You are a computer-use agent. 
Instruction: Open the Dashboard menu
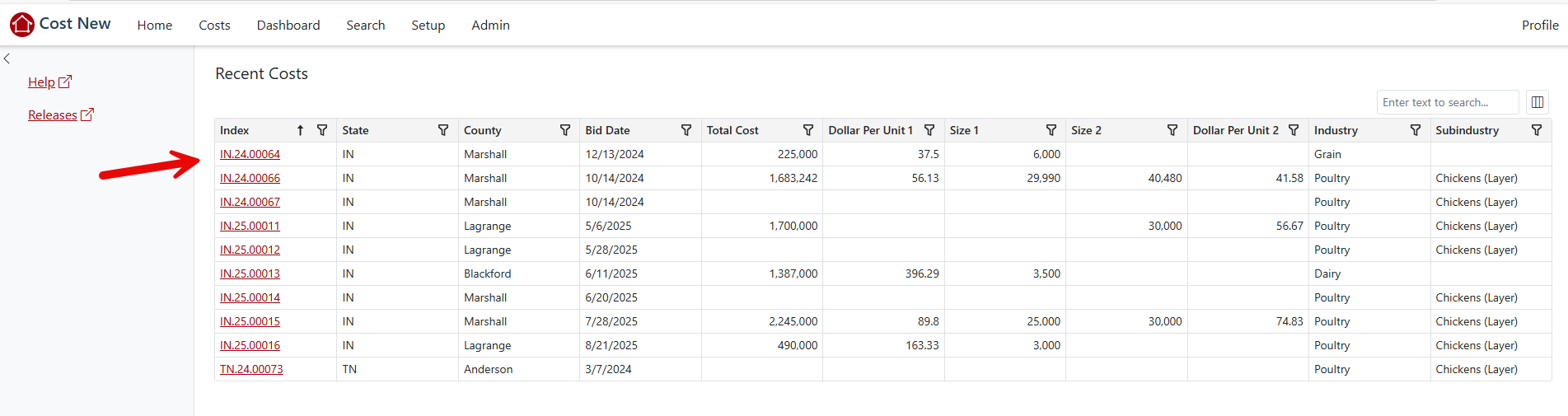(288, 26)
